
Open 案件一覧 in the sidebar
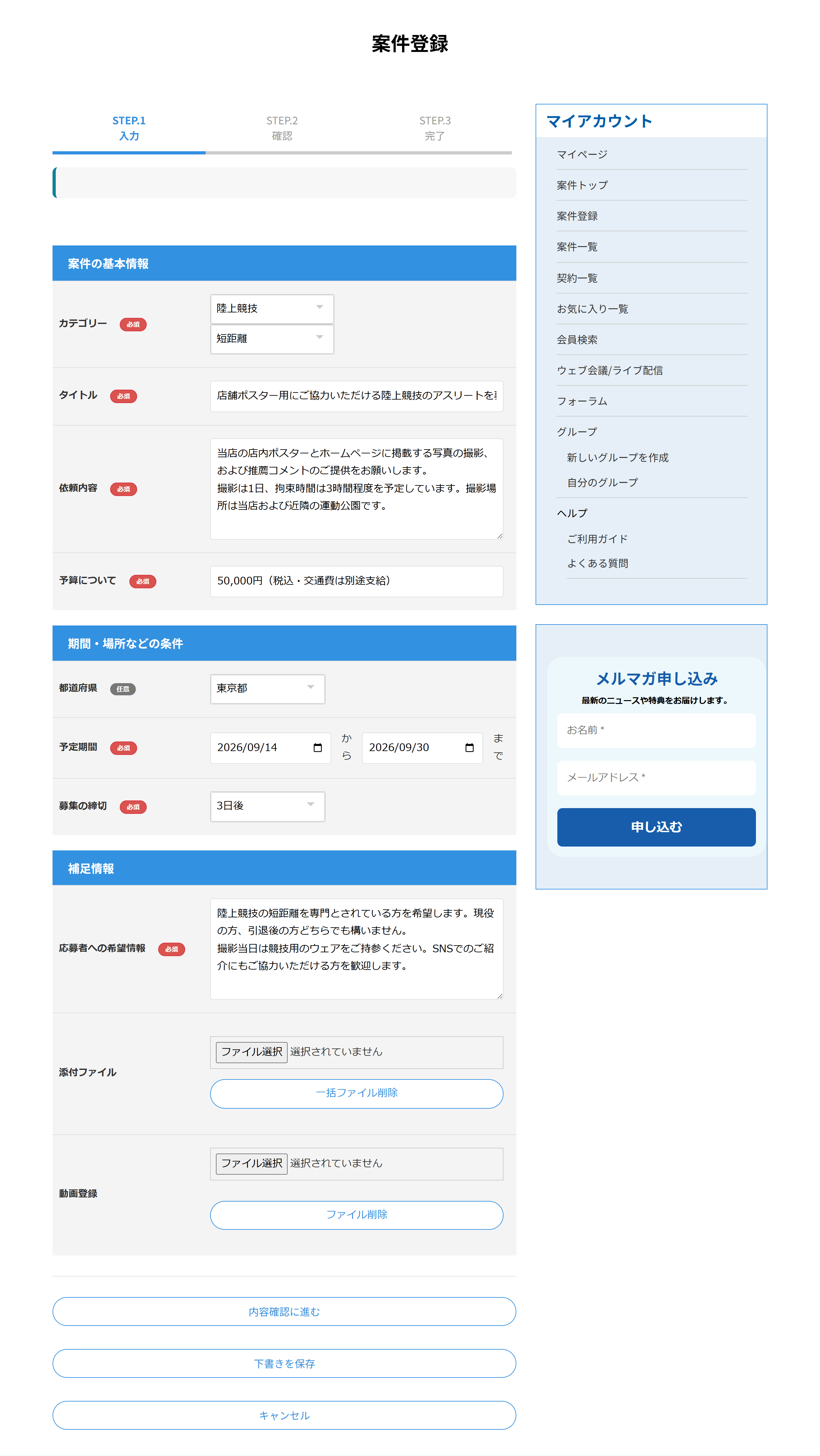pos(577,247)
